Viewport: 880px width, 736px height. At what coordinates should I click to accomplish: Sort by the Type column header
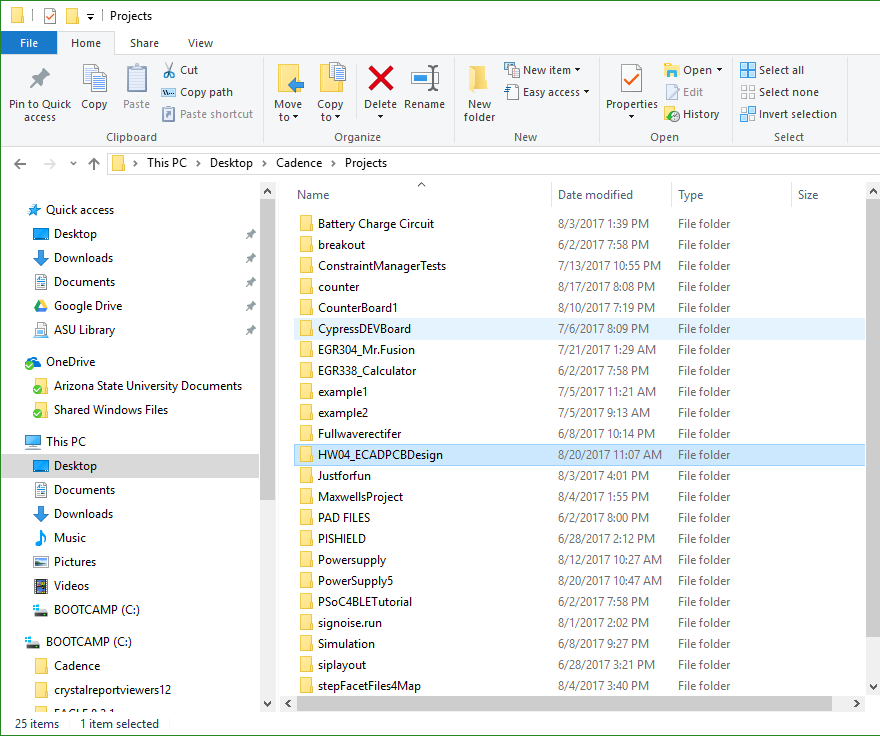(x=690, y=195)
